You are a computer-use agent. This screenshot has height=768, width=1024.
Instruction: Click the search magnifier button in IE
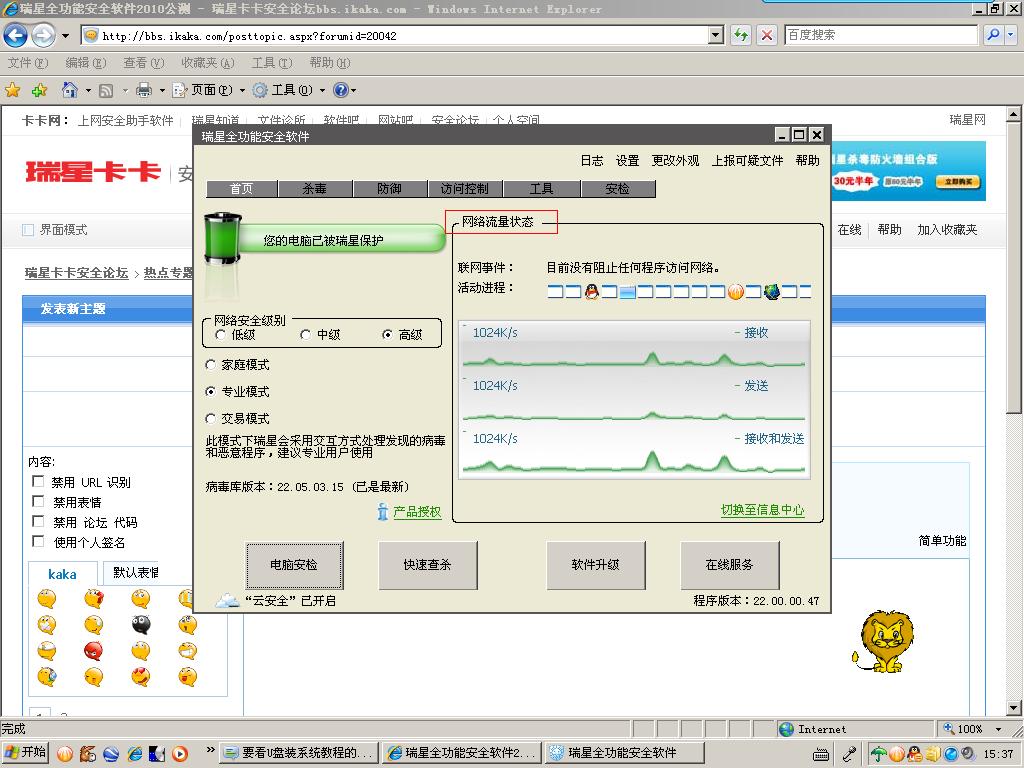click(x=993, y=35)
